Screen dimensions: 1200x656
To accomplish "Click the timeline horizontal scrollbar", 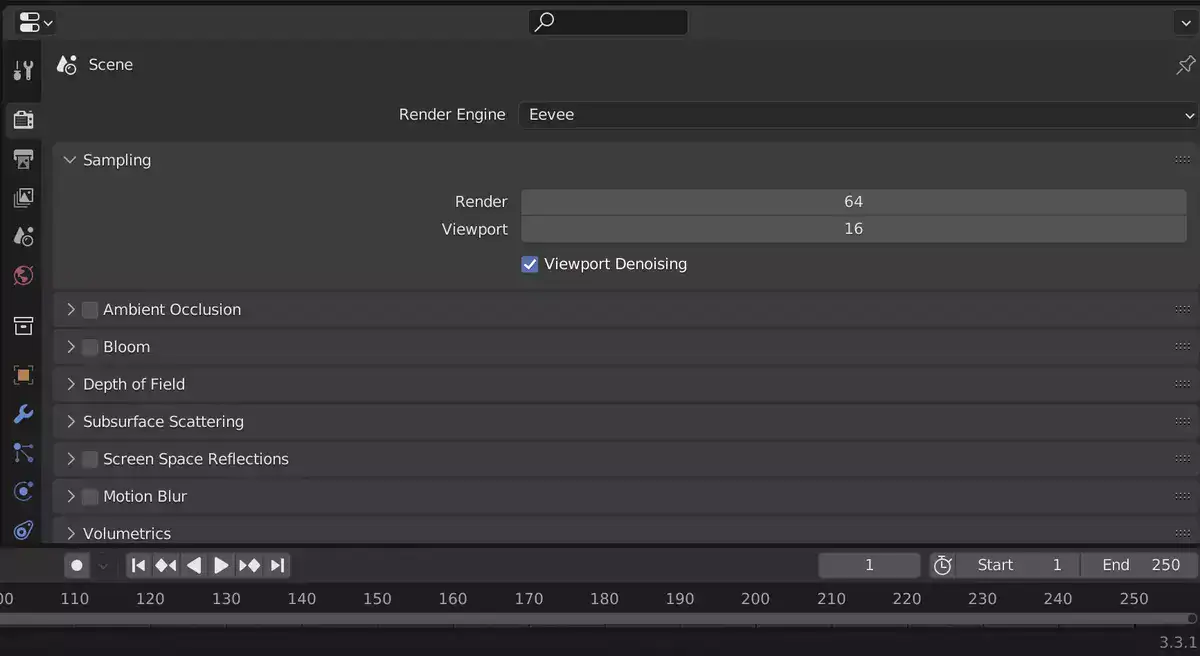I will click(x=598, y=619).
